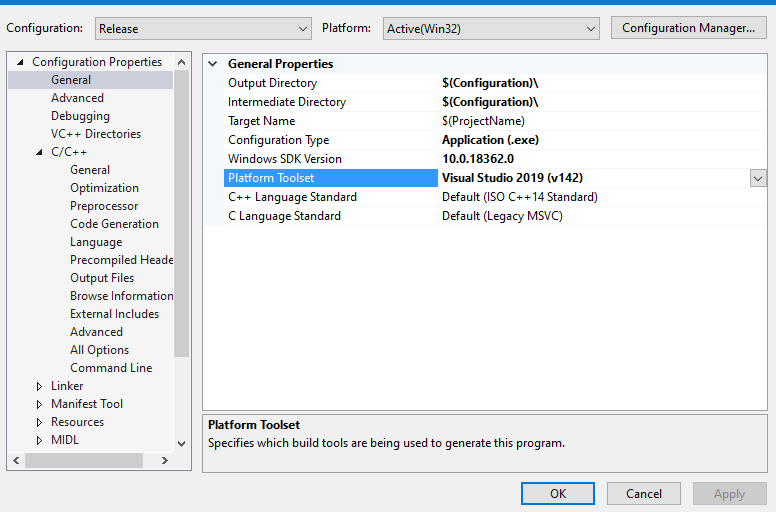Collapse the C/C++ tree node
The image size is (776, 512).
click(39, 152)
